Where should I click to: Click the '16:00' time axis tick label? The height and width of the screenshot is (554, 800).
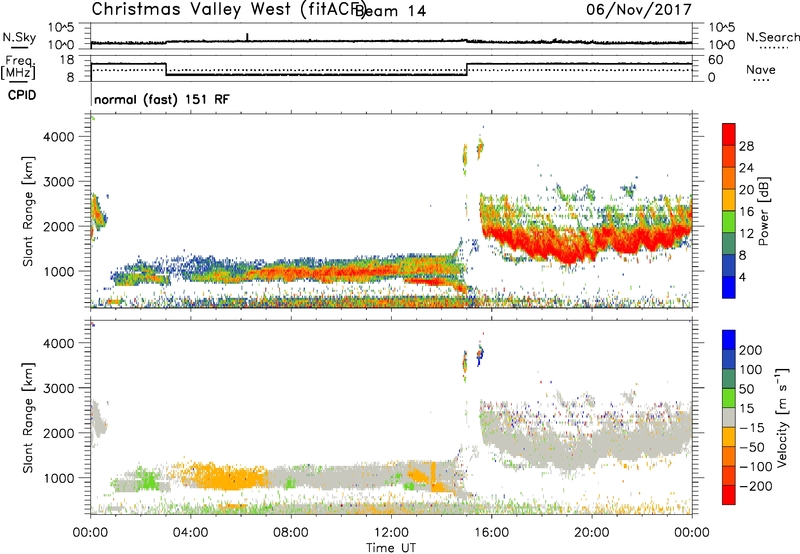491,533
